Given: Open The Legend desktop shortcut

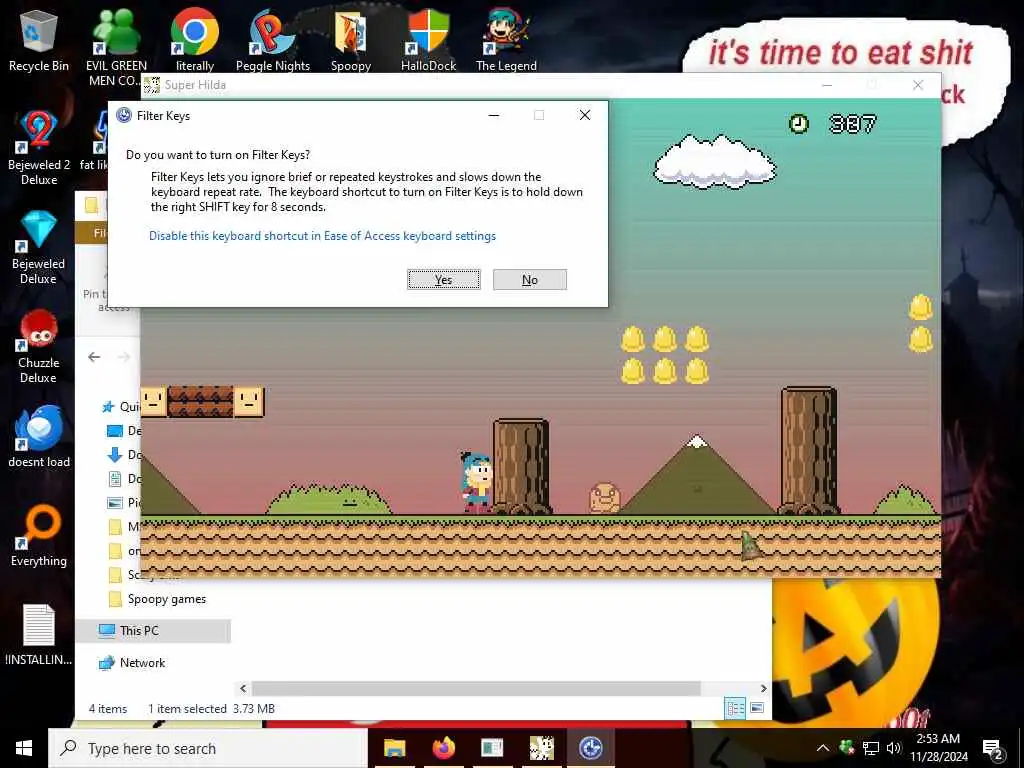Looking at the screenshot, I should 506,40.
